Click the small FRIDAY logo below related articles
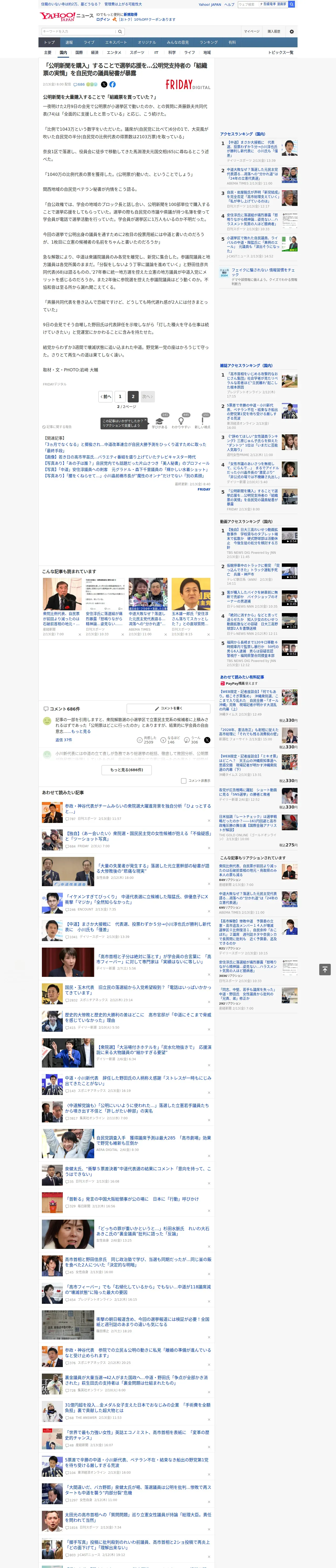This screenshot has height=1568, width=336. click(204, 489)
